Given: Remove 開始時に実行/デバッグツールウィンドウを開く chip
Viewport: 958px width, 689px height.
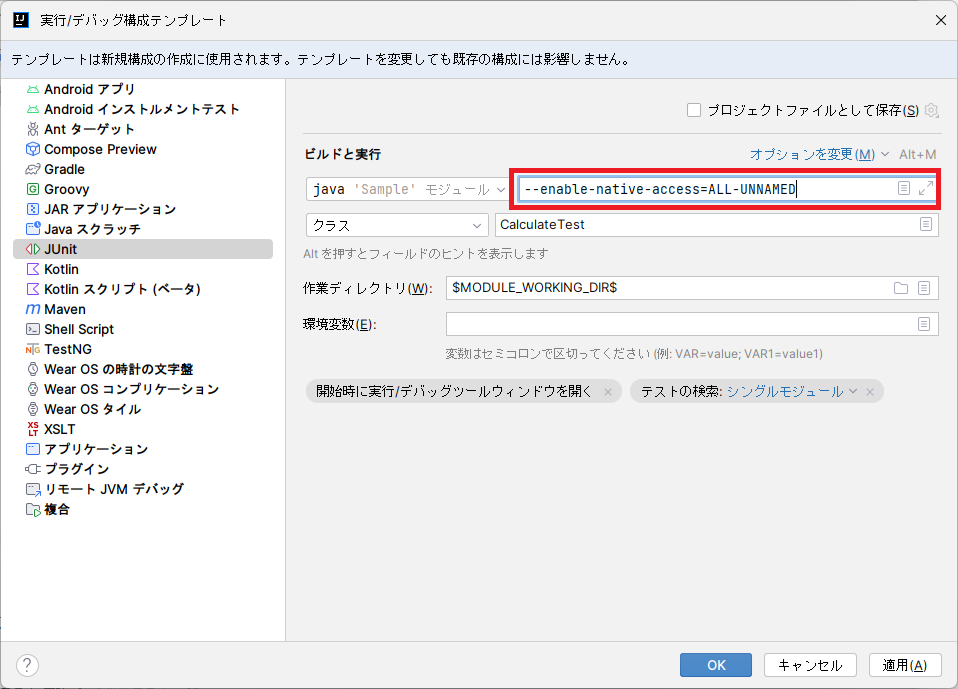Looking at the screenshot, I should tap(608, 392).
